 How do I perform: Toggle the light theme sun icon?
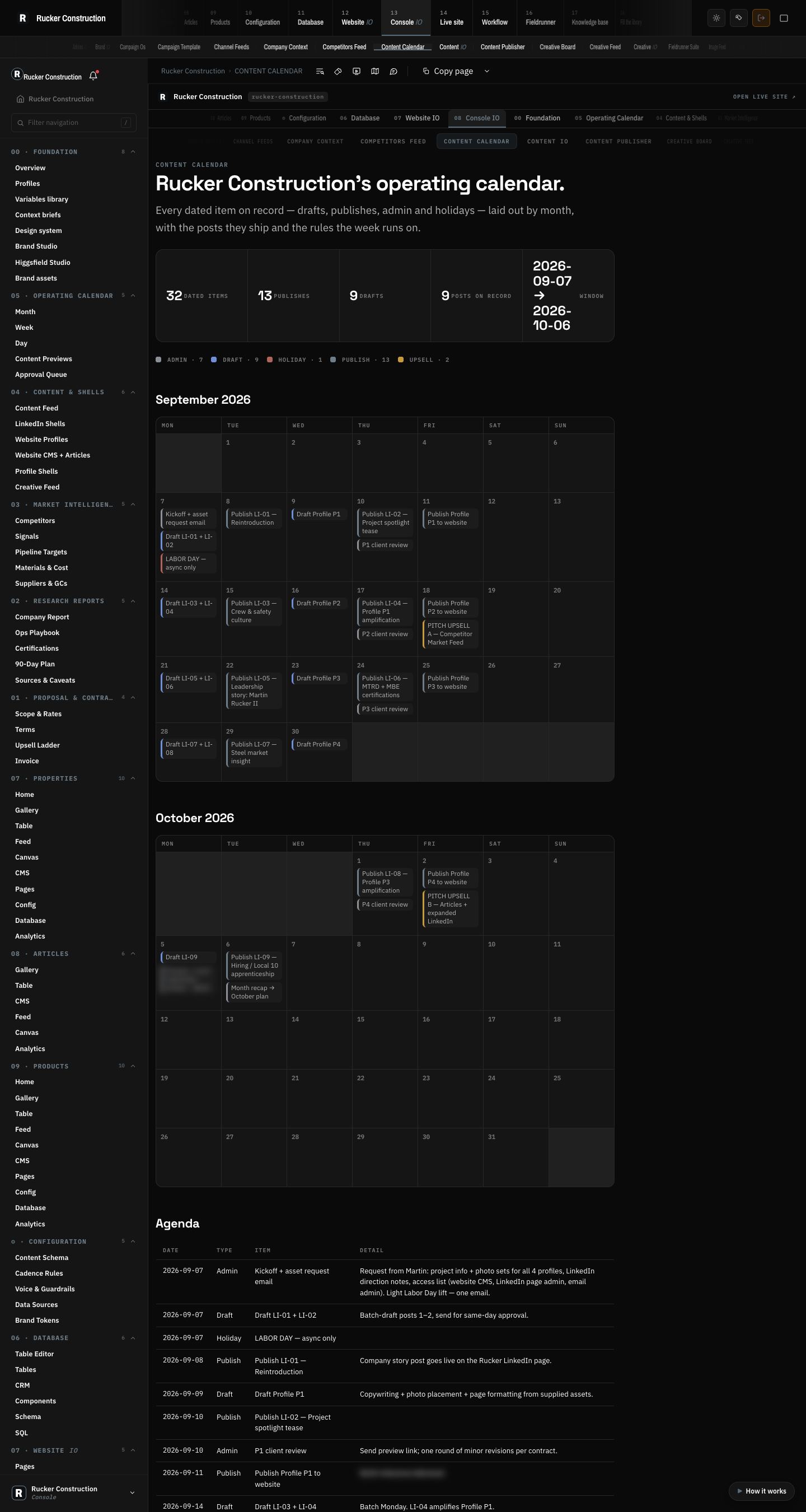[x=716, y=18]
